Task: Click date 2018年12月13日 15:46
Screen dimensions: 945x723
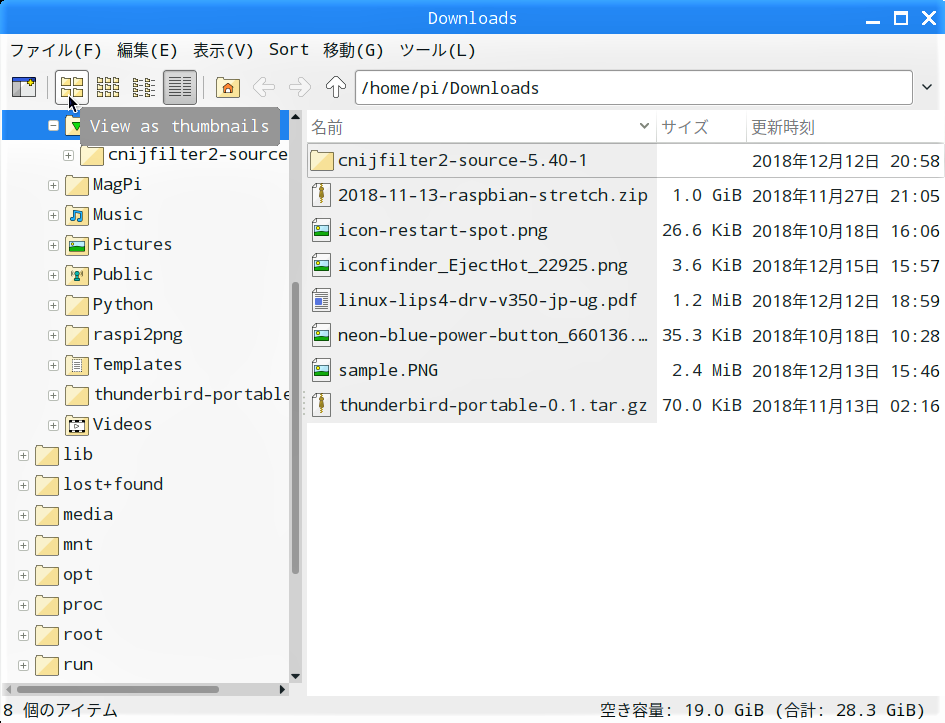Action: coord(846,371)
